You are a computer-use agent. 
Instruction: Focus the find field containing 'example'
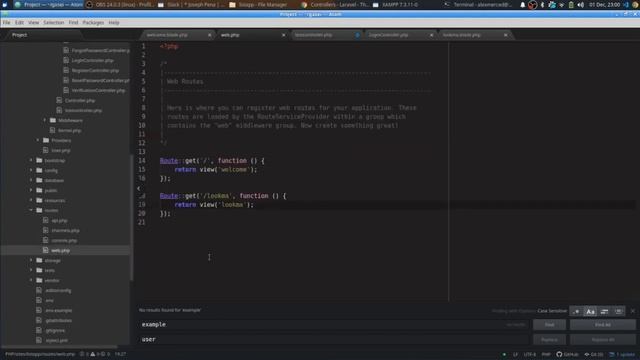coord(333,324)
